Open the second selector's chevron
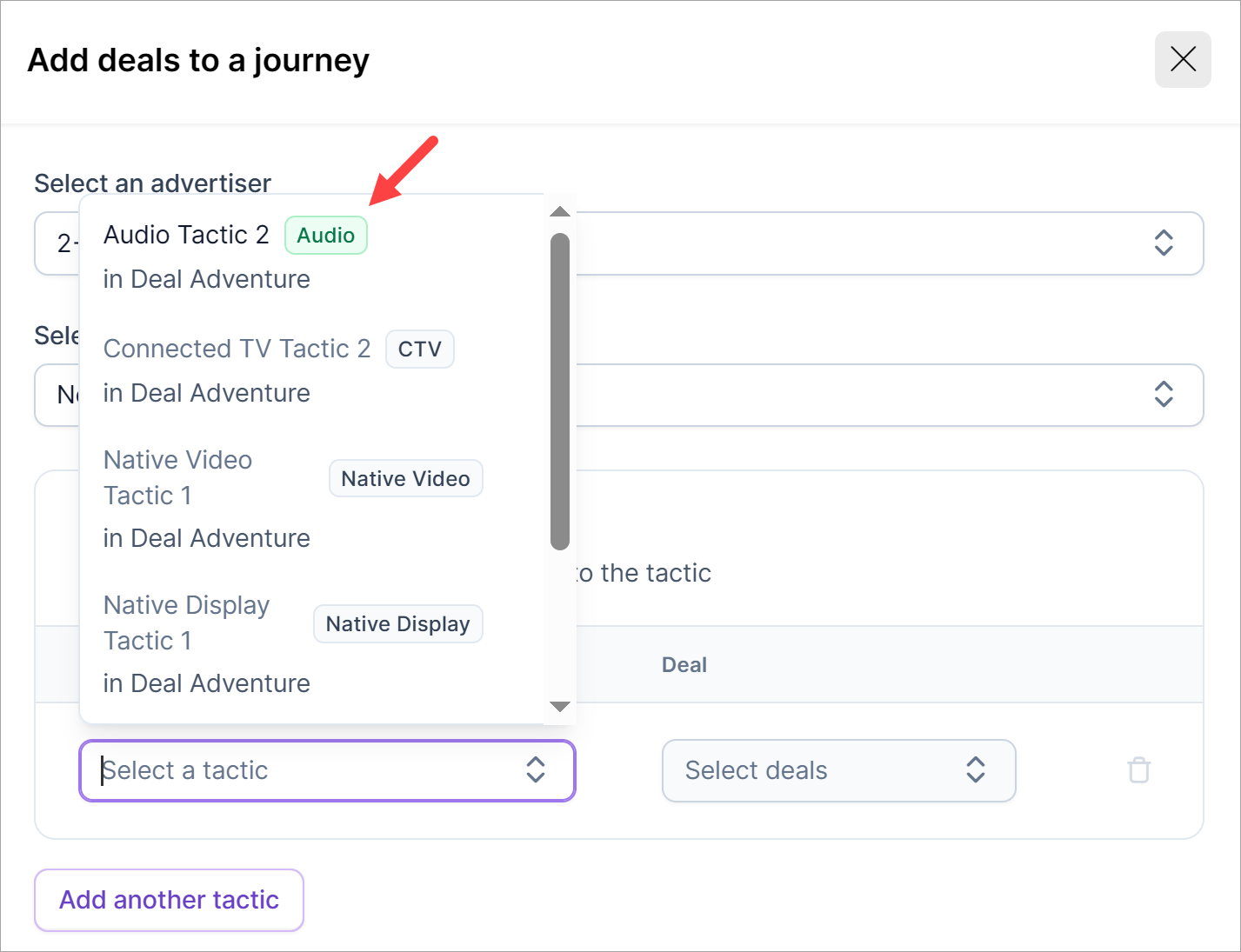Viewport: 1241px width, 952px height. [x=1163, y=395]
